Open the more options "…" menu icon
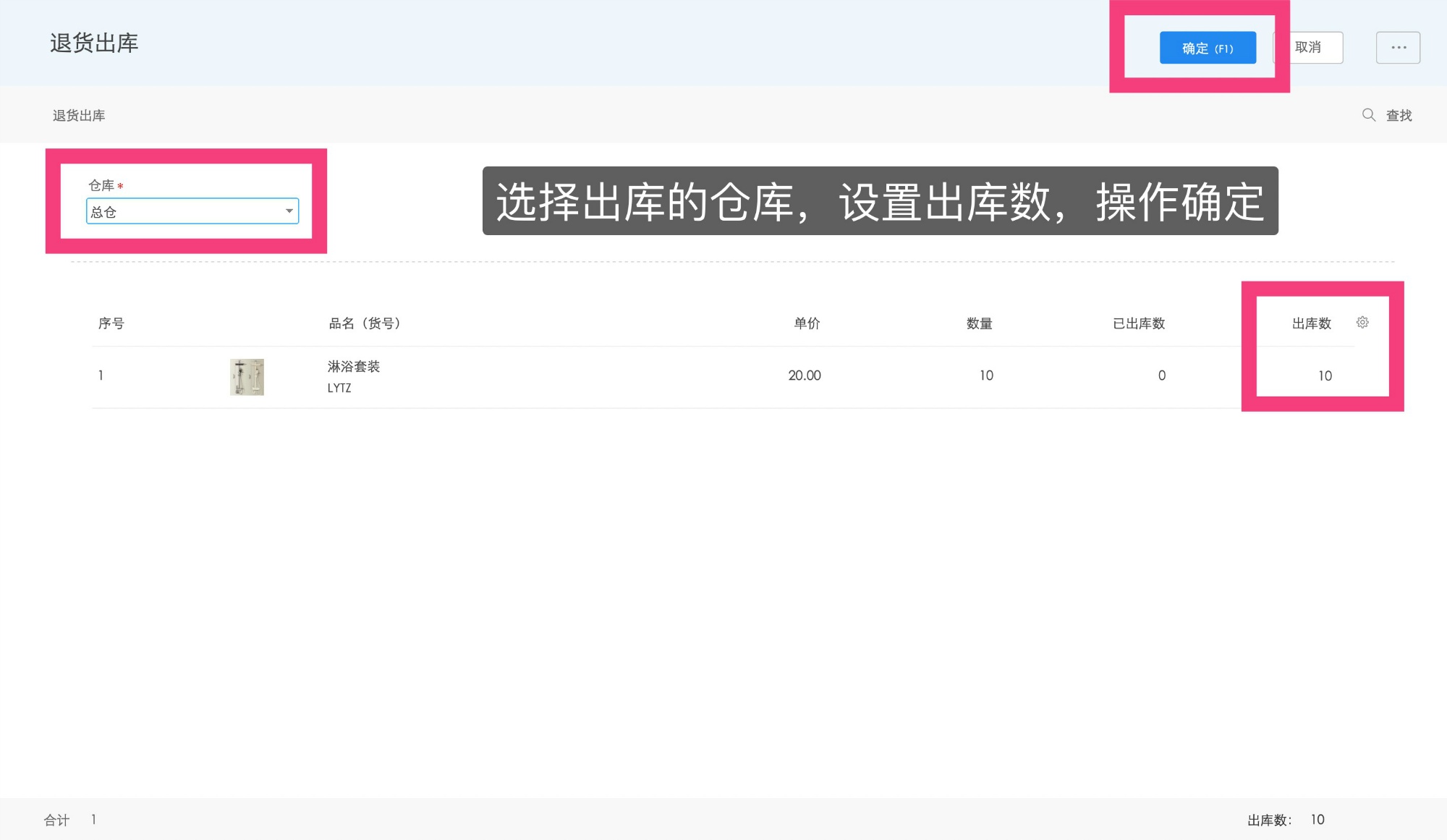This screenshot has width=1447, height=840. (x=1399, y=47)
